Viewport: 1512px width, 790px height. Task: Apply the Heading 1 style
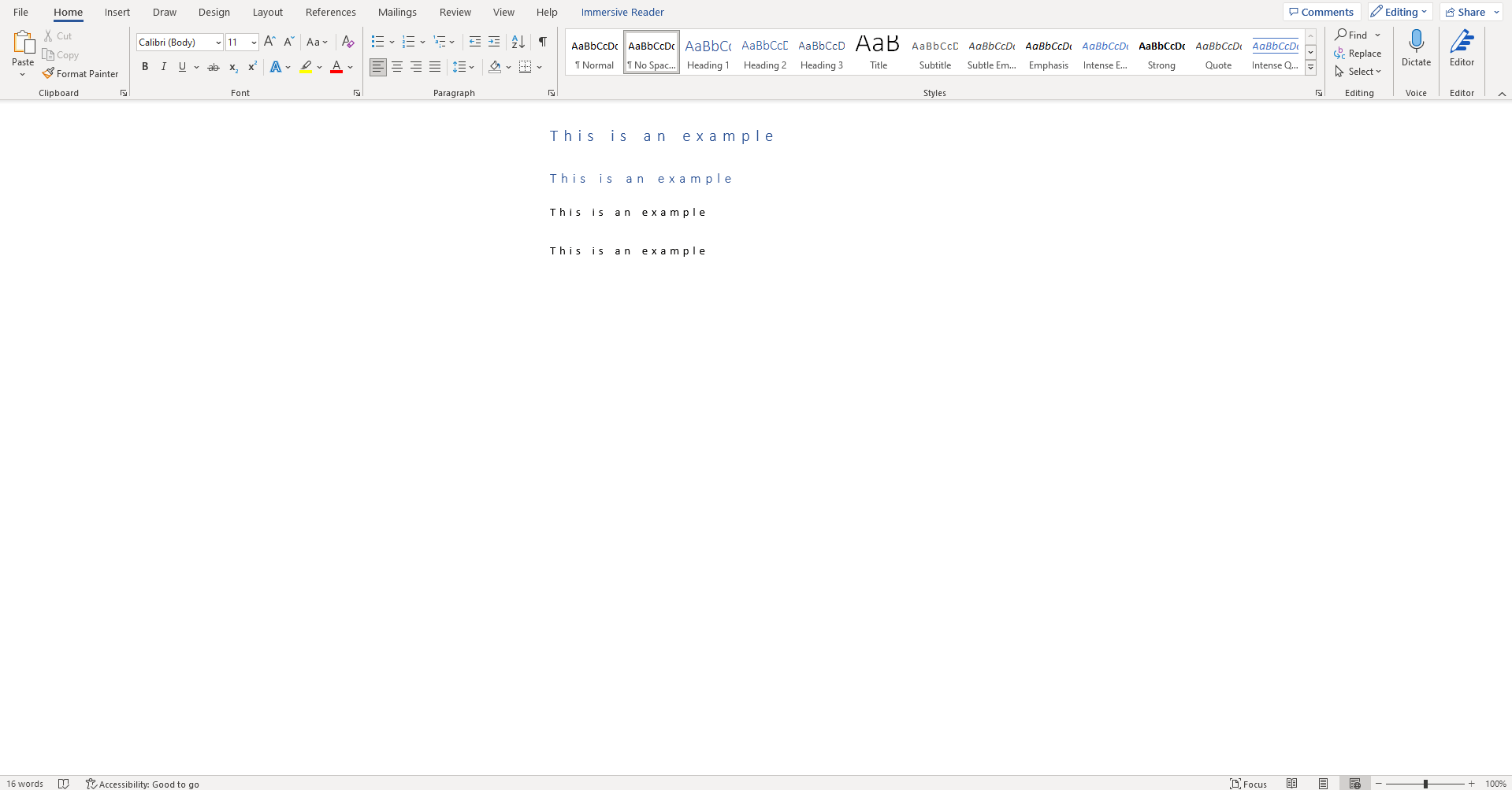tap(708, 53)
